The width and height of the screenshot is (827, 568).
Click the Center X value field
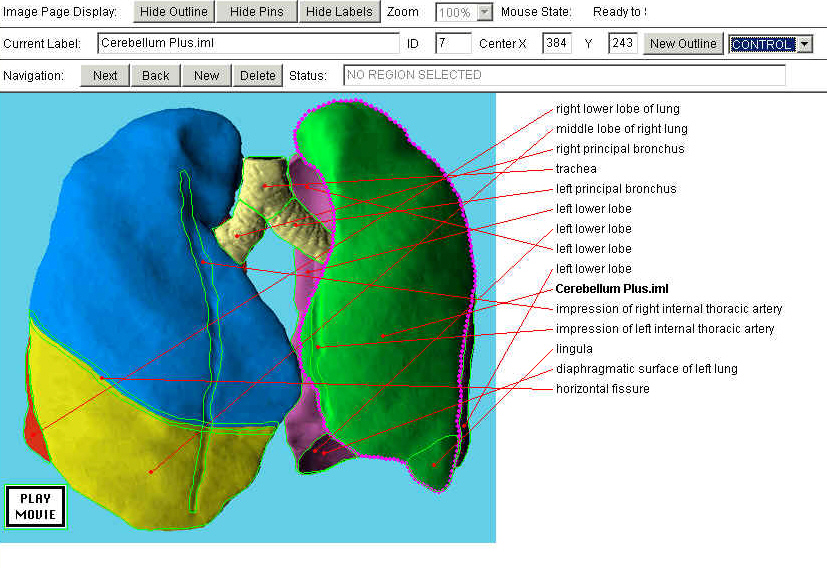coord(556,44)
